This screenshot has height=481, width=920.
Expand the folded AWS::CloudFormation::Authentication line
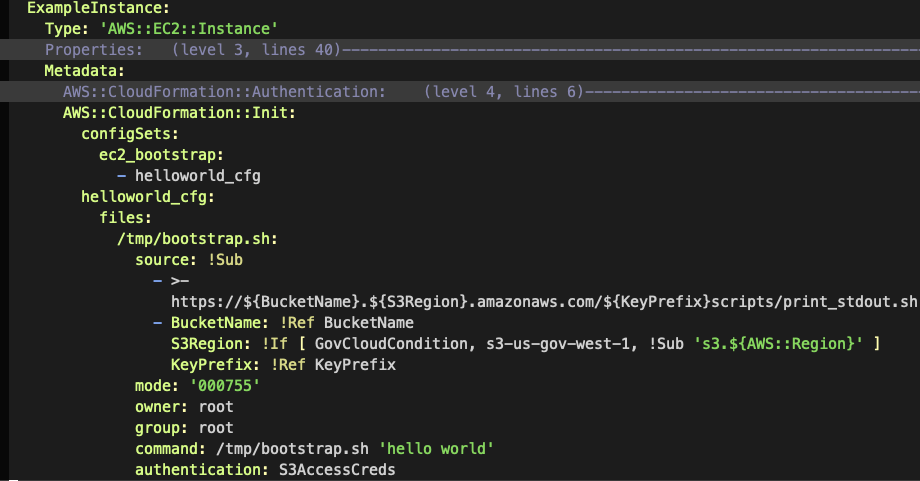460,92
